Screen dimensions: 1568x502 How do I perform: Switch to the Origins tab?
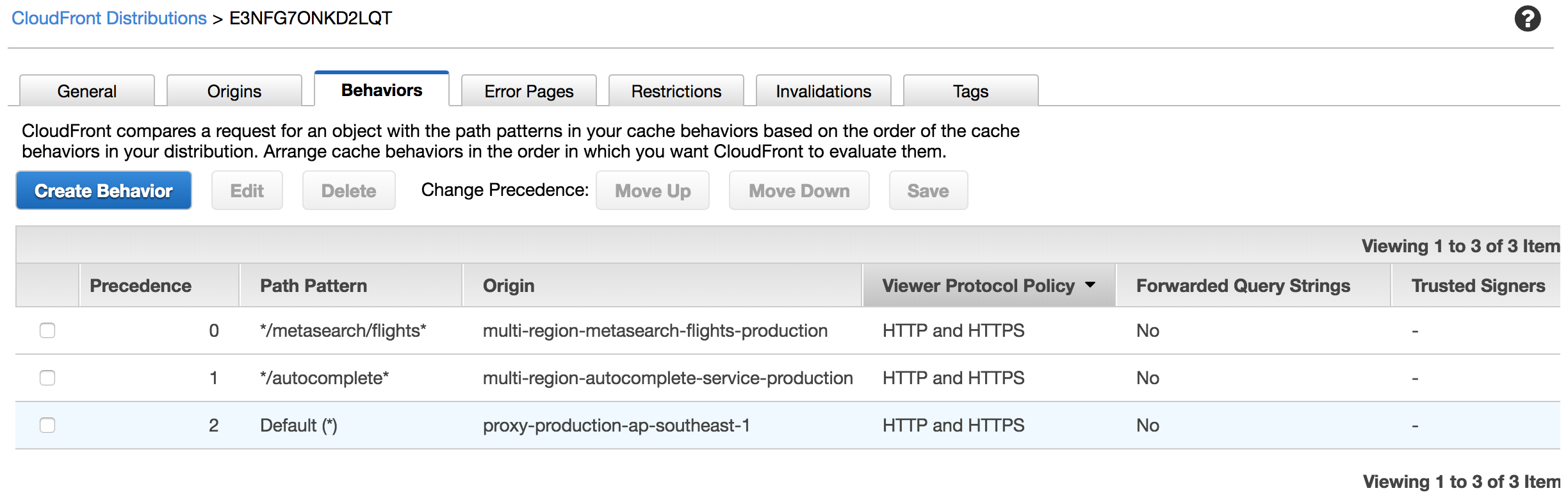[x=234, y=91]
